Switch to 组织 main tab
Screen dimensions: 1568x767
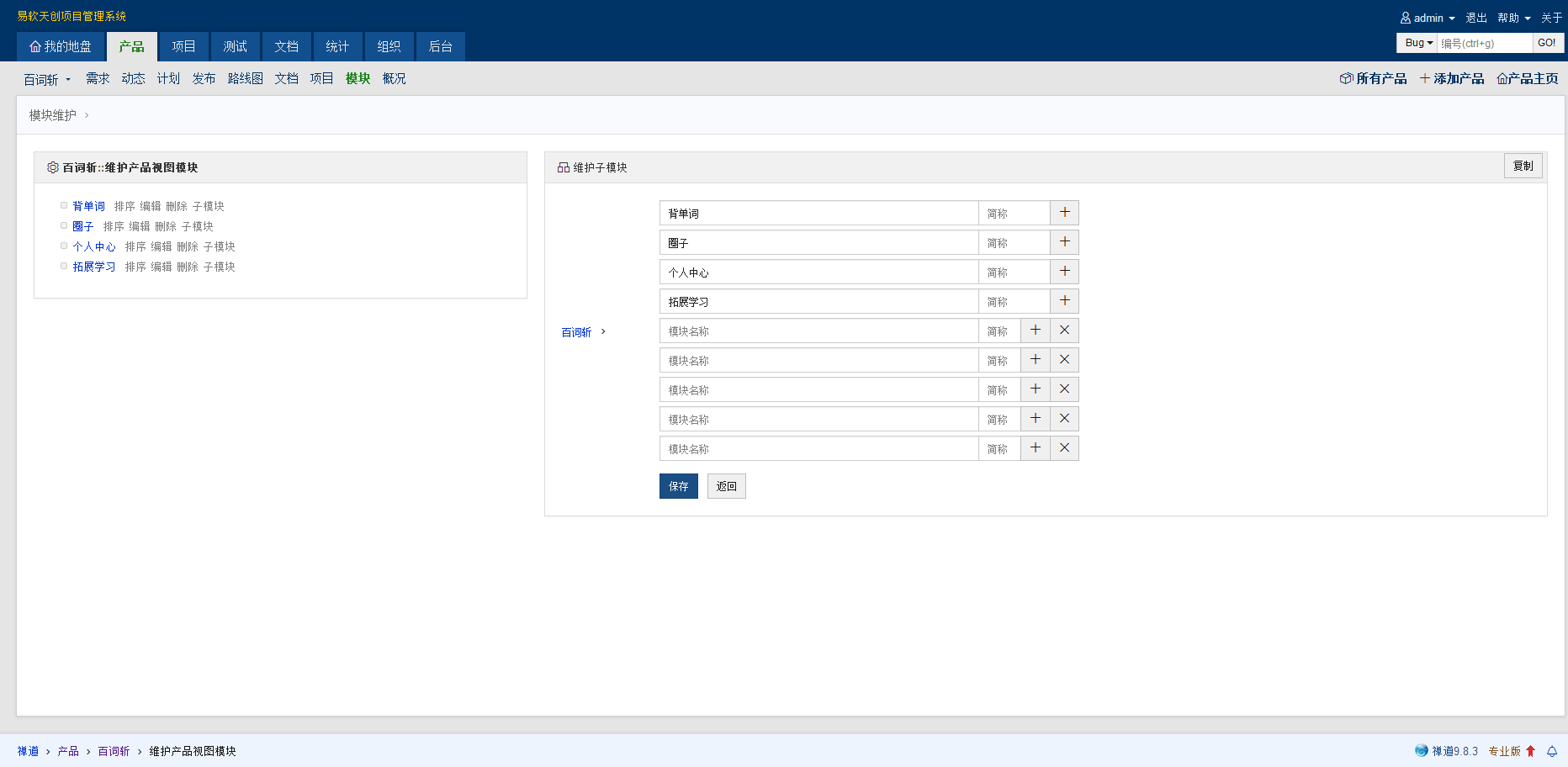tap(389, 46)
